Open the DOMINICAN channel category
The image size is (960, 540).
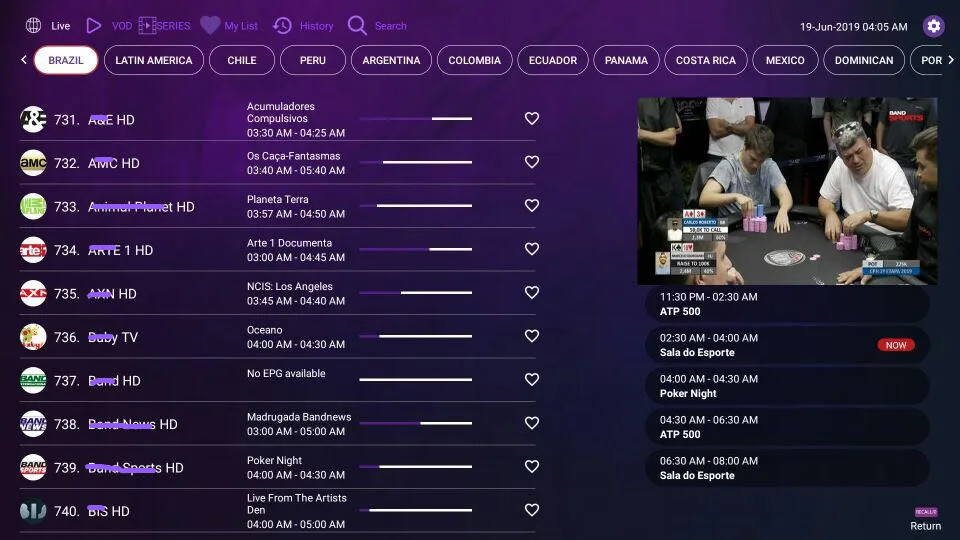coord(864,60)
